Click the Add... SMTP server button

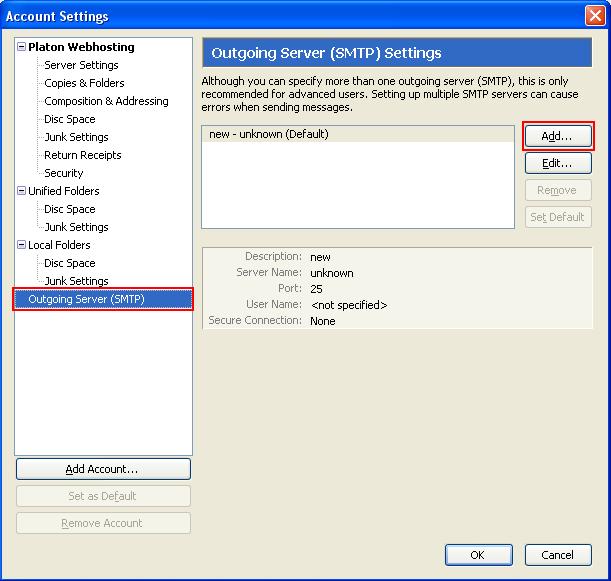[x=558, y=136]
